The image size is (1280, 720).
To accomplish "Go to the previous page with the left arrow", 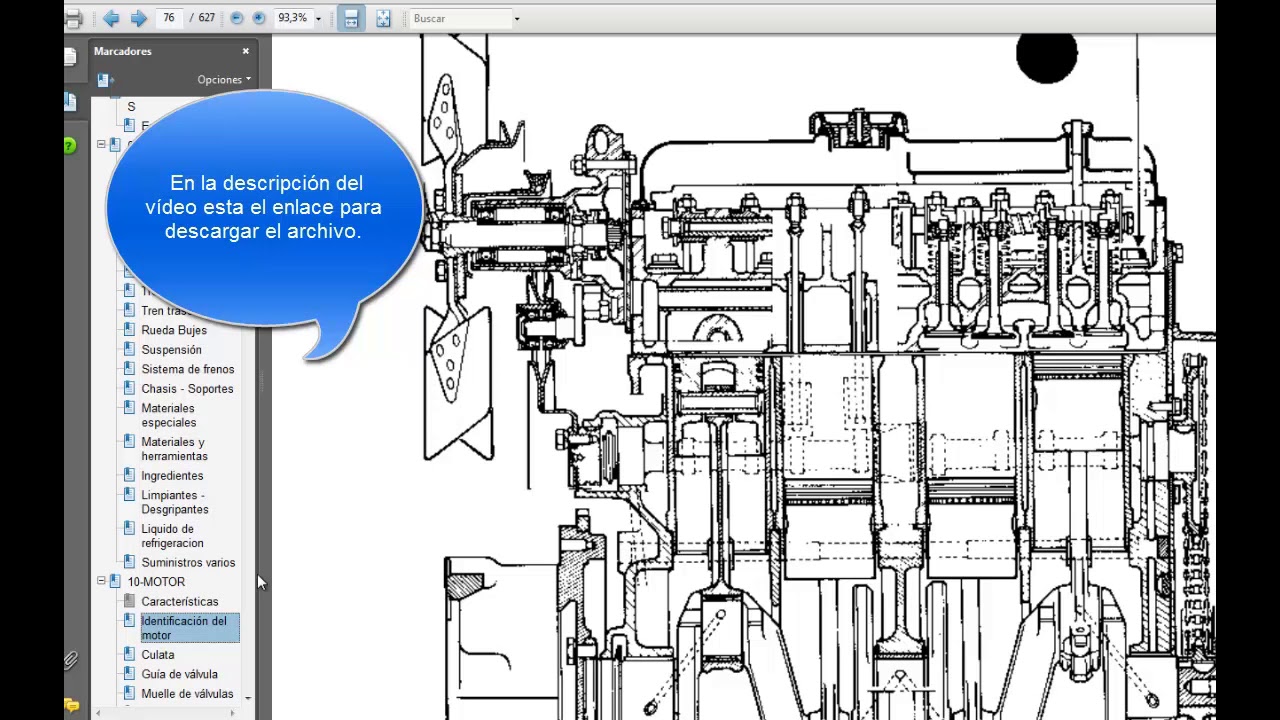I will [111, 18].
